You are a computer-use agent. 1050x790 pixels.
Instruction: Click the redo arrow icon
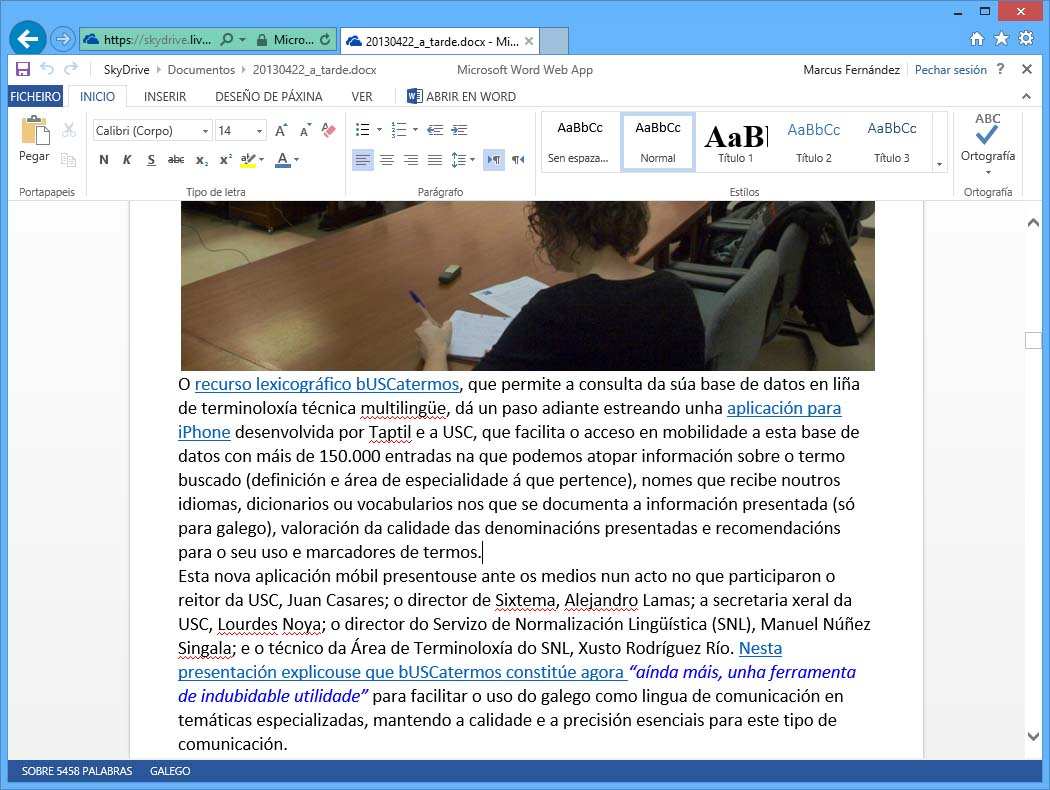(71, 68)
